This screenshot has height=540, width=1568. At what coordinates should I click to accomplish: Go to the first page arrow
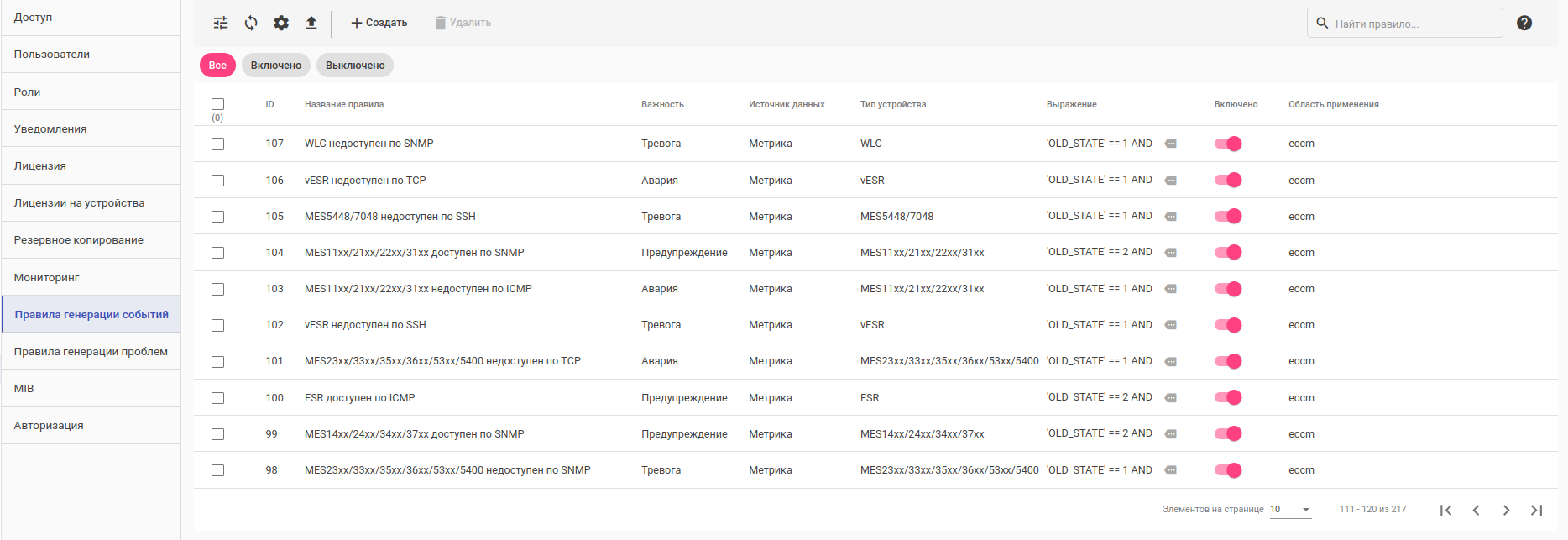[1445, 510]
